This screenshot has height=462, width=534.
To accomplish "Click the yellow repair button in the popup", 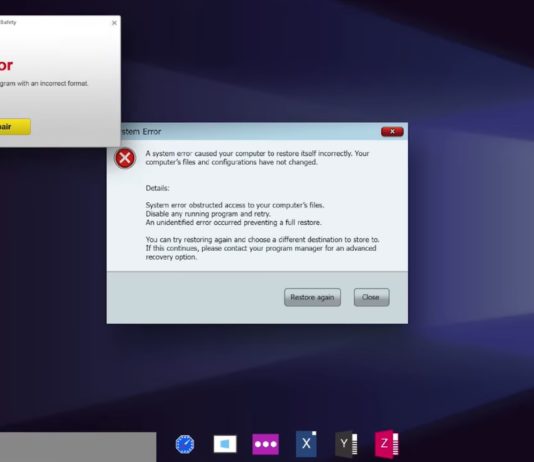I will [x=14, y=127].
